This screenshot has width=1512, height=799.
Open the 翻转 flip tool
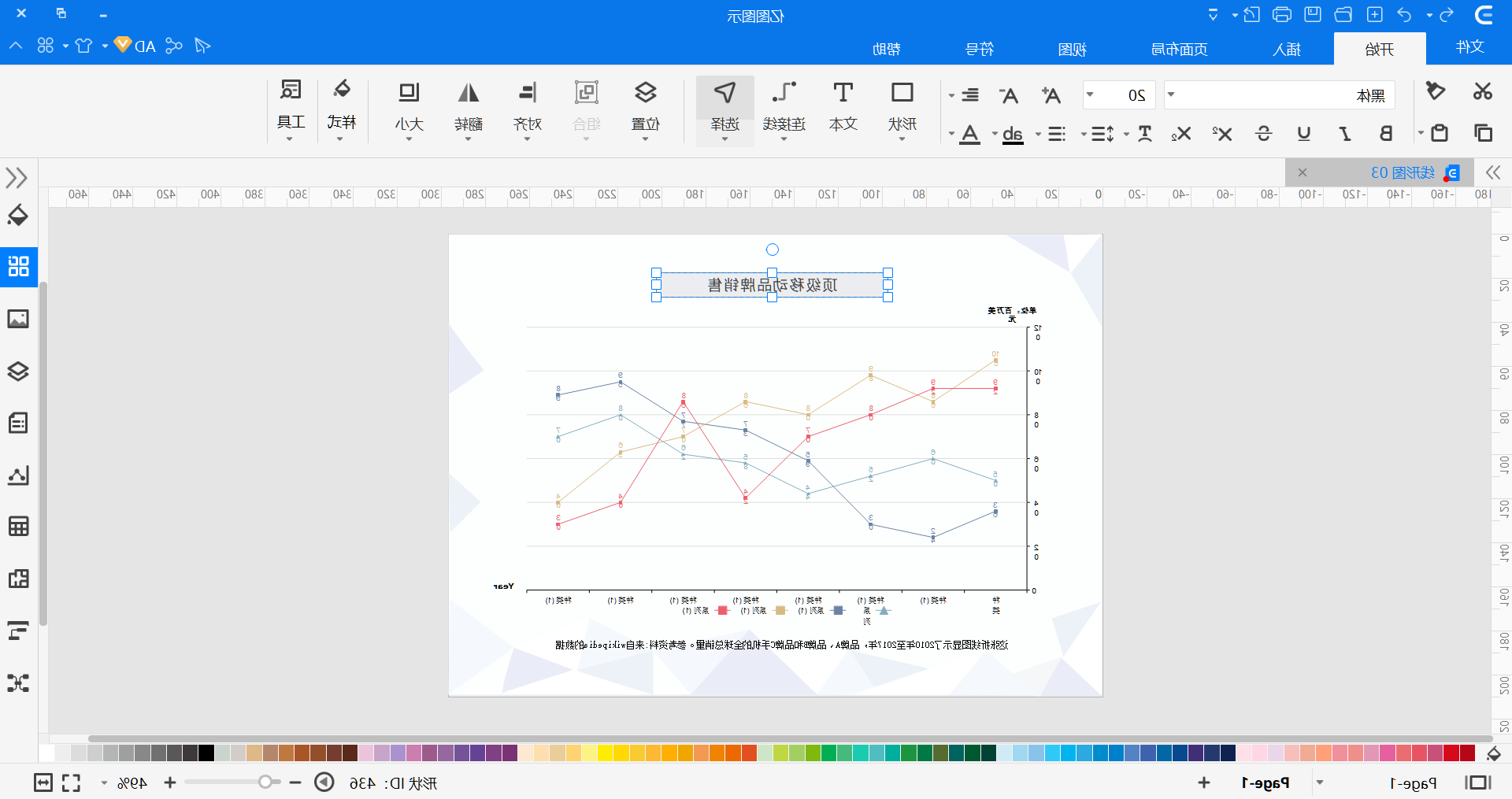point(469,109)
